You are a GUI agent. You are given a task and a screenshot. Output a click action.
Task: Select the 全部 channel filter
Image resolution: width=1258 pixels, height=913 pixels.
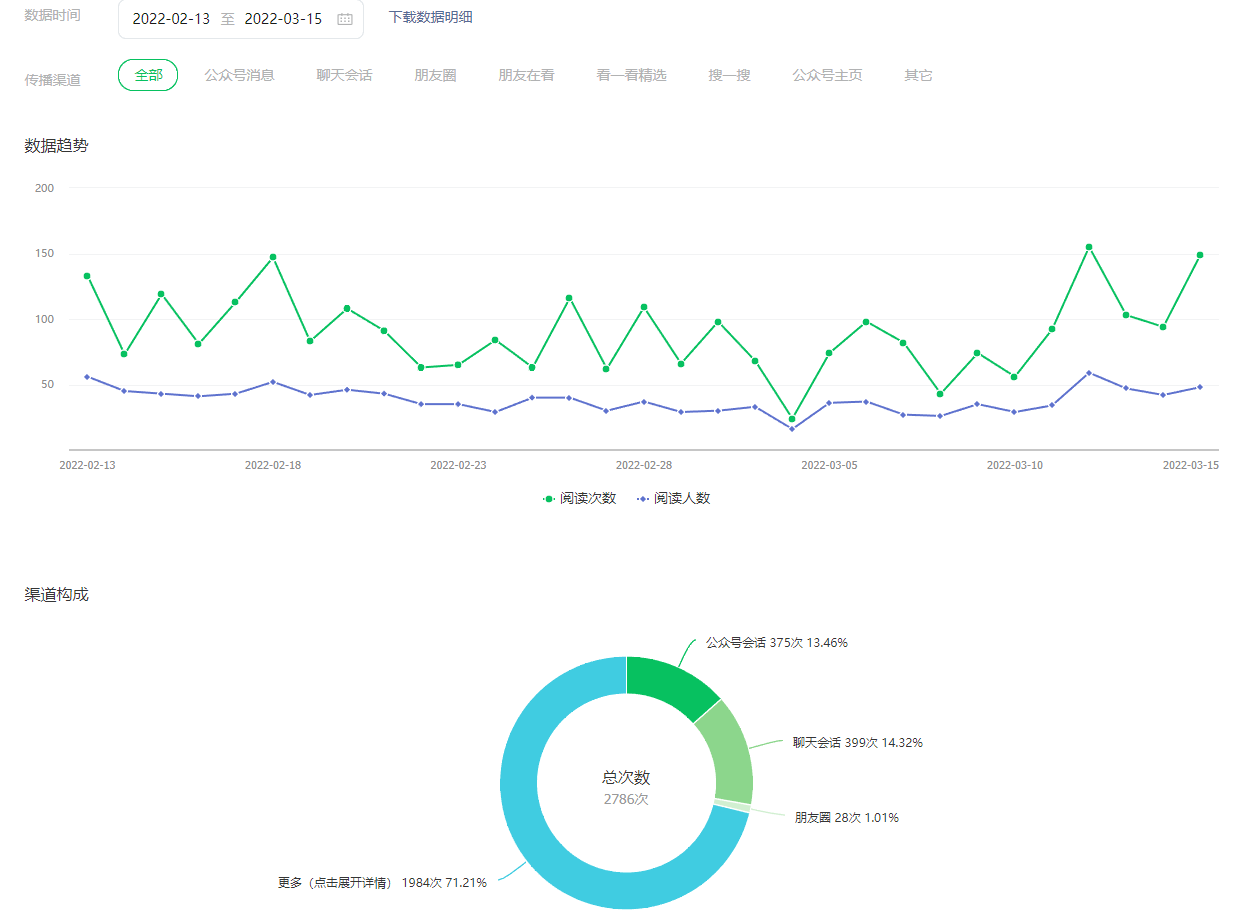(x=148, y=75)
